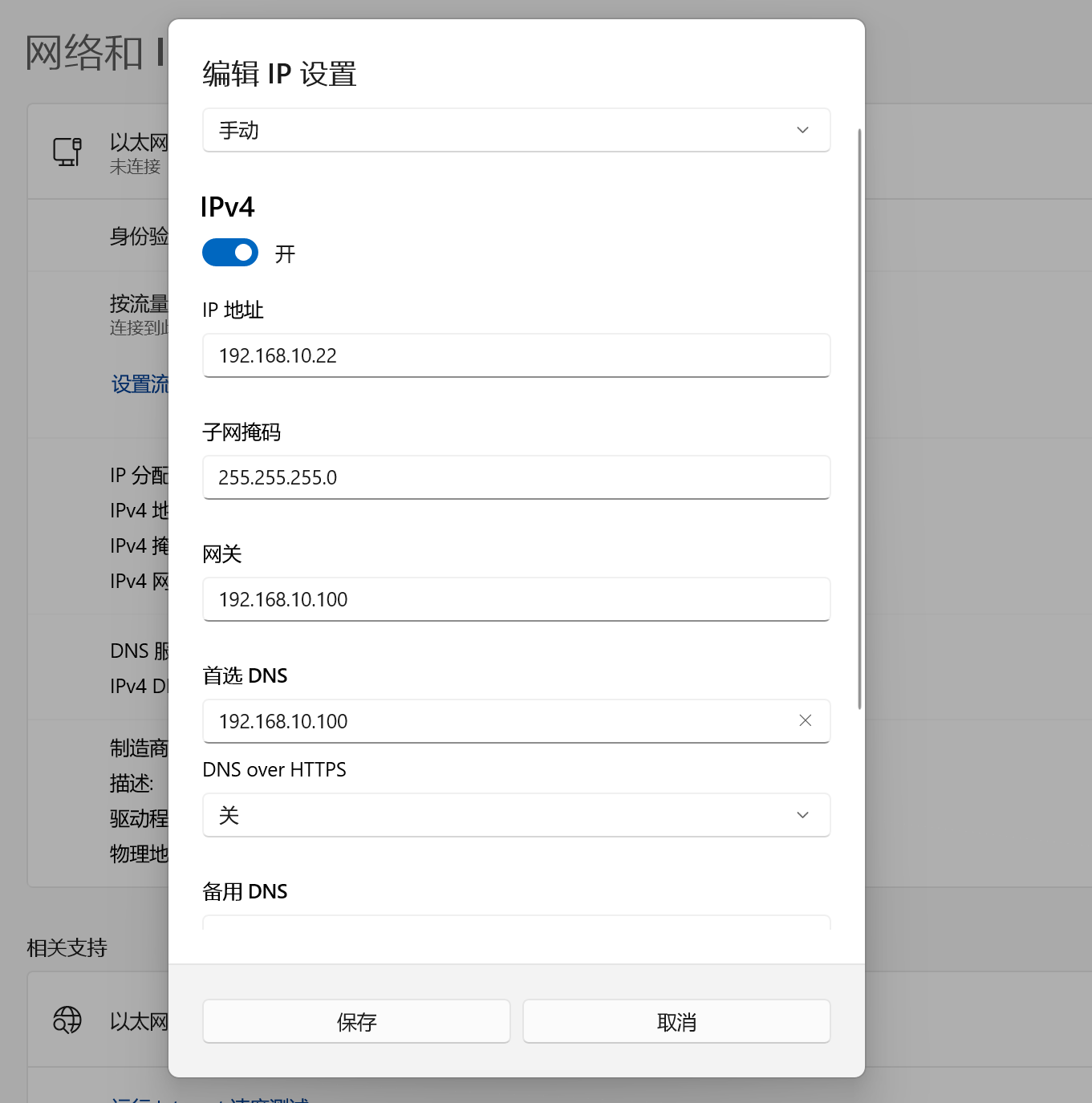Click the 未连接 status text in background
Image resolution: width=1092 pixels, height=1103 pixels.
[136, 167]
